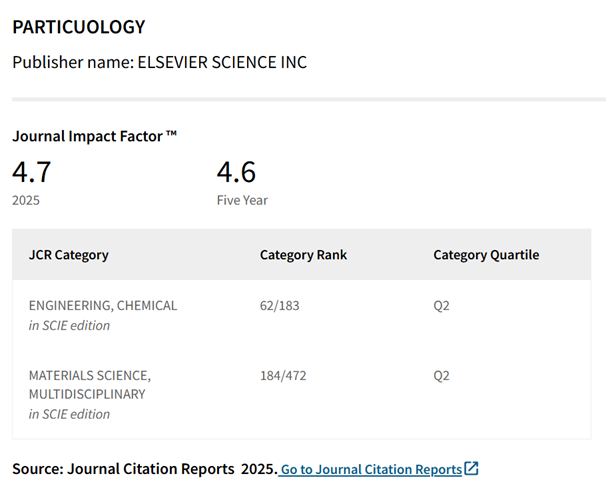Click the Source: Journal Citation Reports 2025 text

pos(145,469)
